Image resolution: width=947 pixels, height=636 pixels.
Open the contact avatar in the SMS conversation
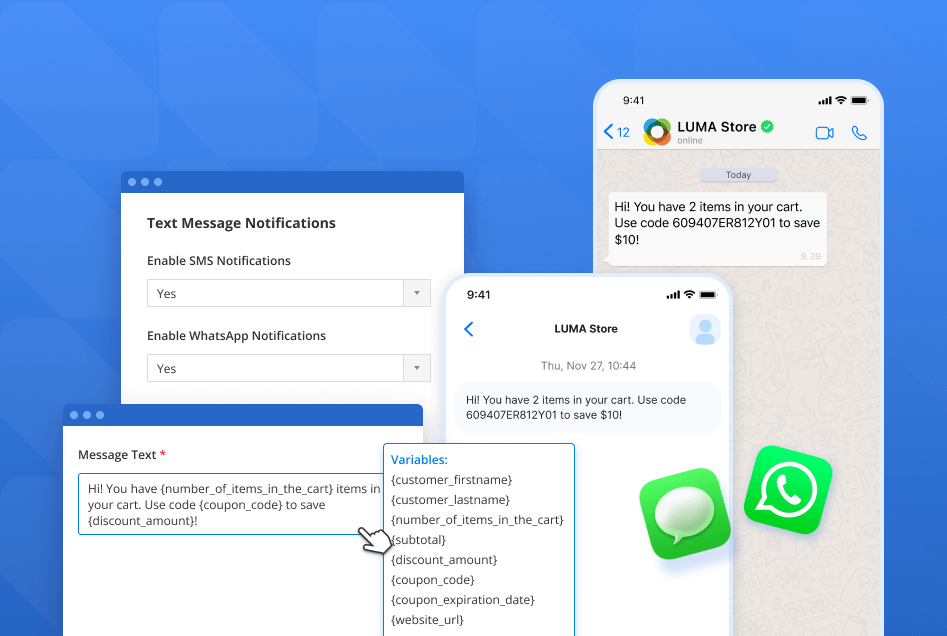tap(705, 329)
